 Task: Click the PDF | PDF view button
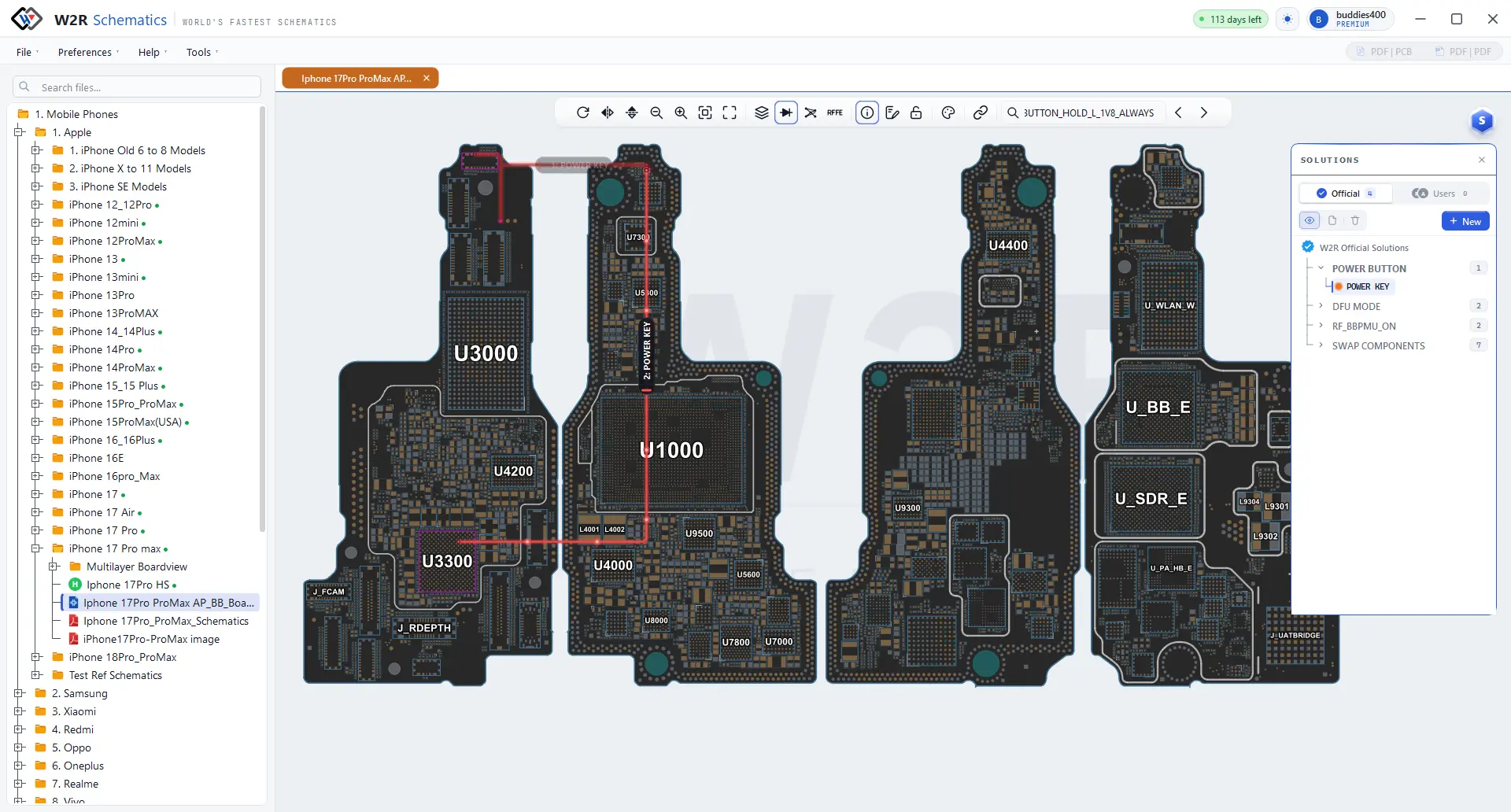(x=1464, y=51)
